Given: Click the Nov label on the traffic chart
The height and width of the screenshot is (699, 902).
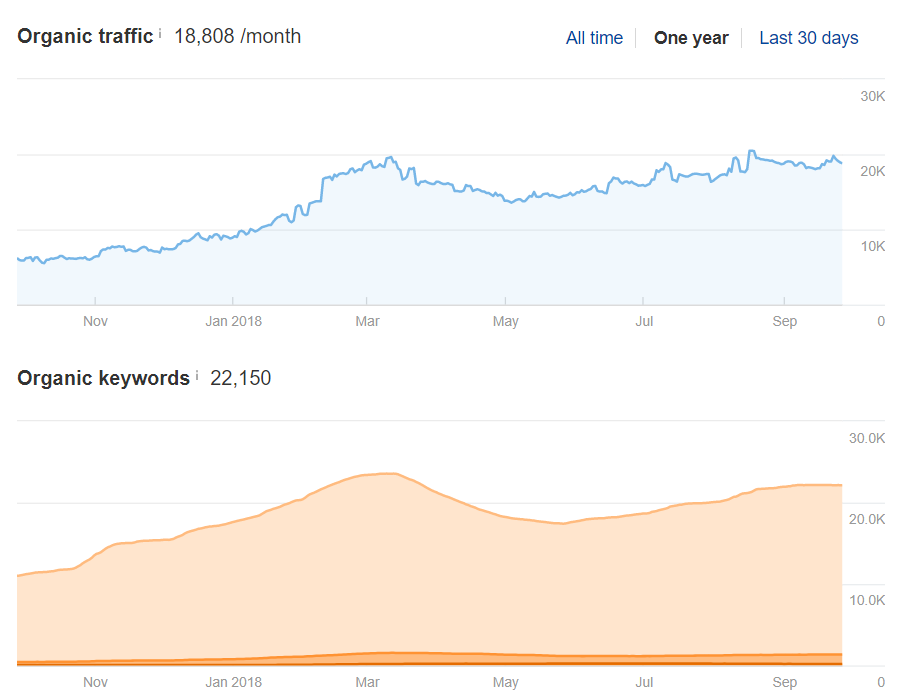Looking at the screenshot, I should point(95,321).
